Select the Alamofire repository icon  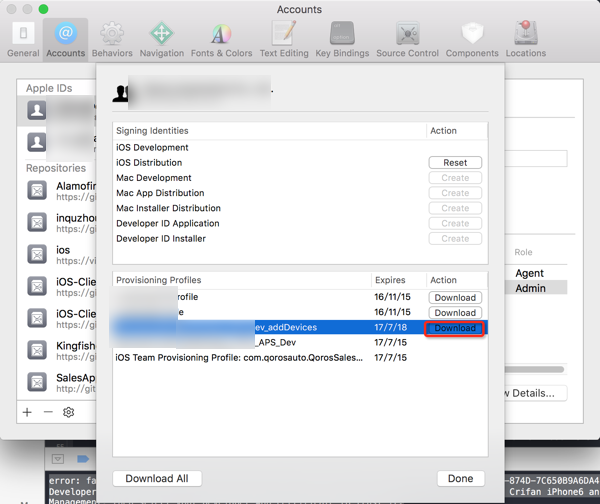[37, 190]
